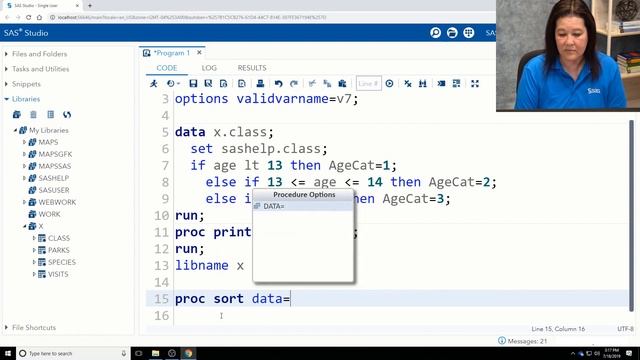Reload the browser page
Screen dimensions: 640x360
click(28, 18)
